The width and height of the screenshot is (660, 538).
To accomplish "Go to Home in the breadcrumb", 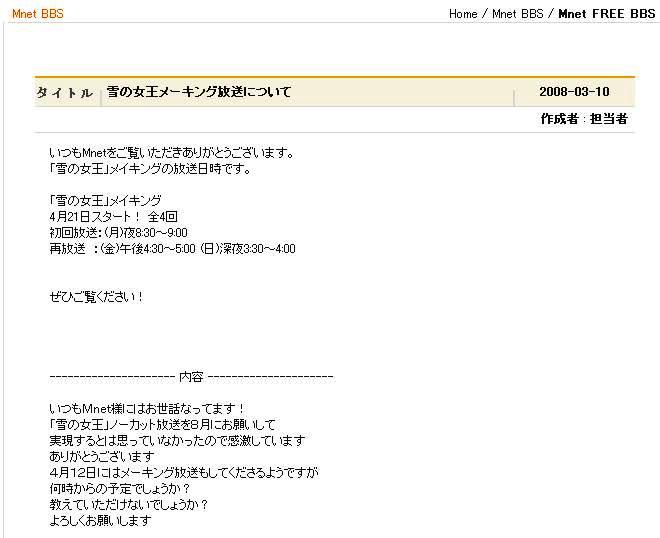I will pyautogui.click(x=463, y=13).
